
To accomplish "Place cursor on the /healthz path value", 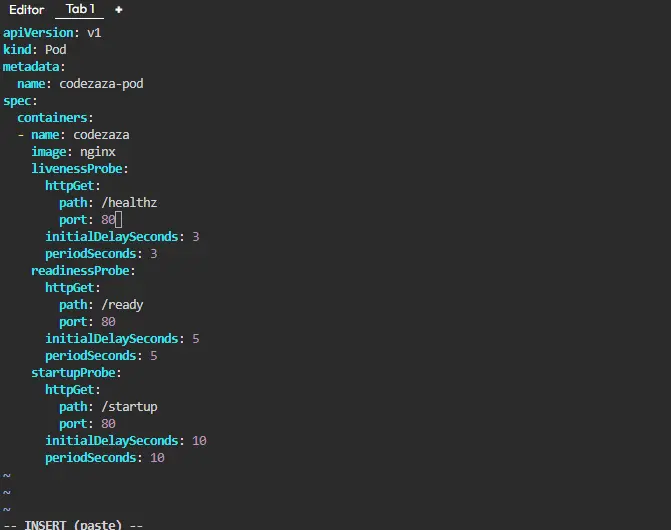I will tap(129, 203).
